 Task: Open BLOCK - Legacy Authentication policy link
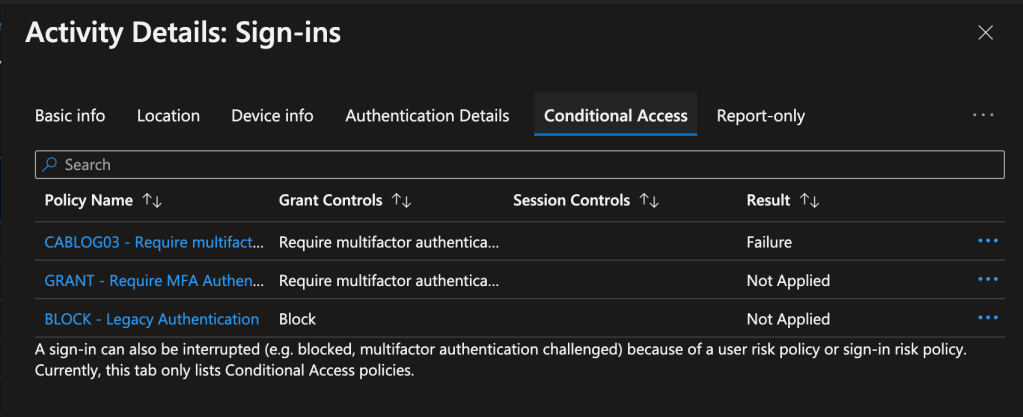point(151,319)
